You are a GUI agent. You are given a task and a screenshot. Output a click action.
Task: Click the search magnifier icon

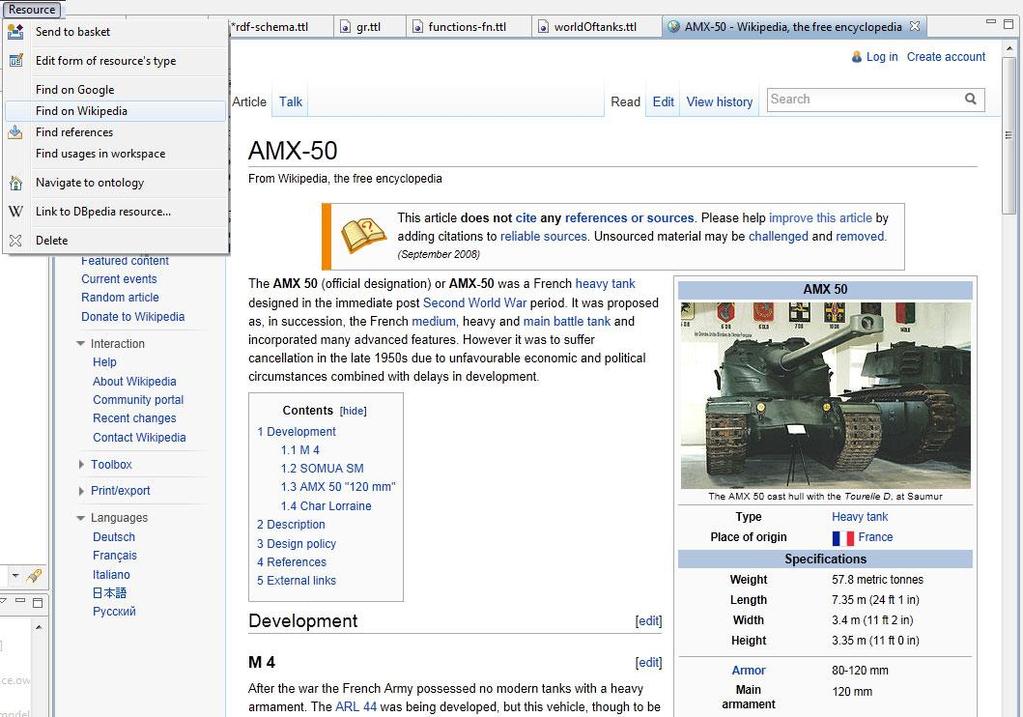(x=970, y=99)
